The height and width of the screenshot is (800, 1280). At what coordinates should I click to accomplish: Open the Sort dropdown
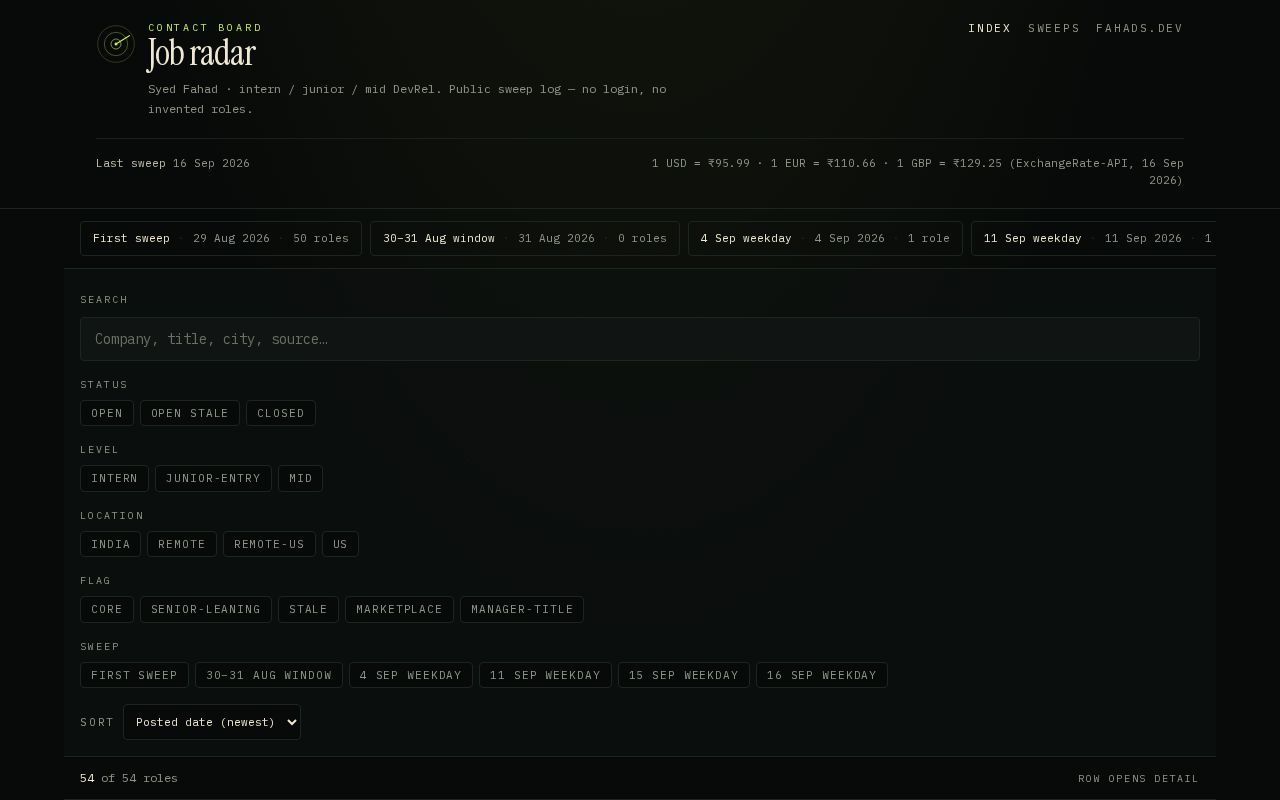coord(212,722)
